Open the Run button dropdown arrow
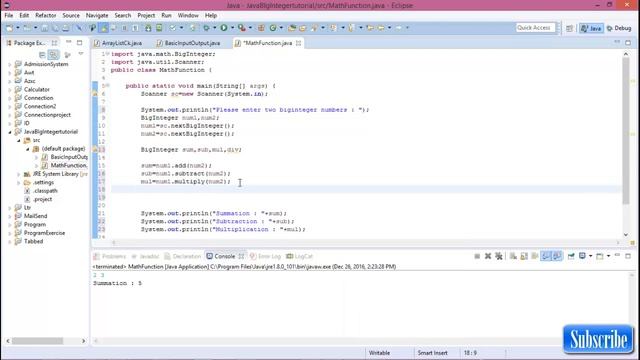 (232, 28)
